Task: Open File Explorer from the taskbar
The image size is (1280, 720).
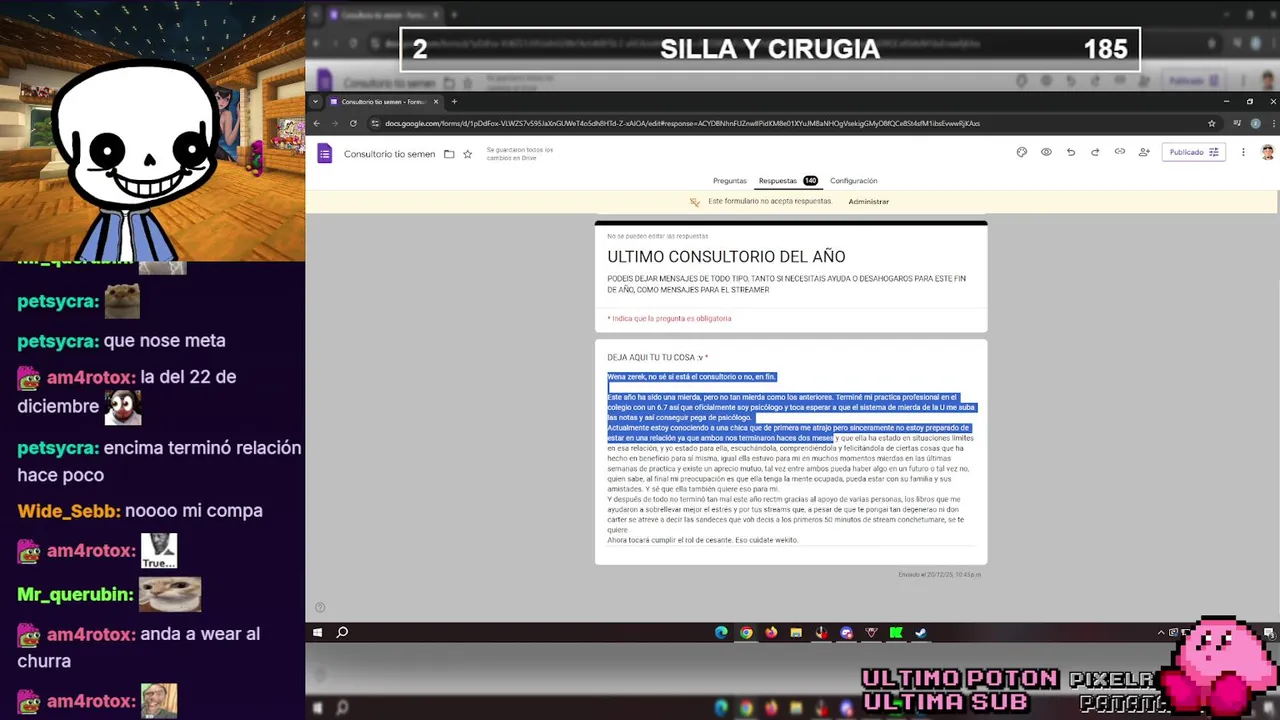Action: tap(796, 632)
